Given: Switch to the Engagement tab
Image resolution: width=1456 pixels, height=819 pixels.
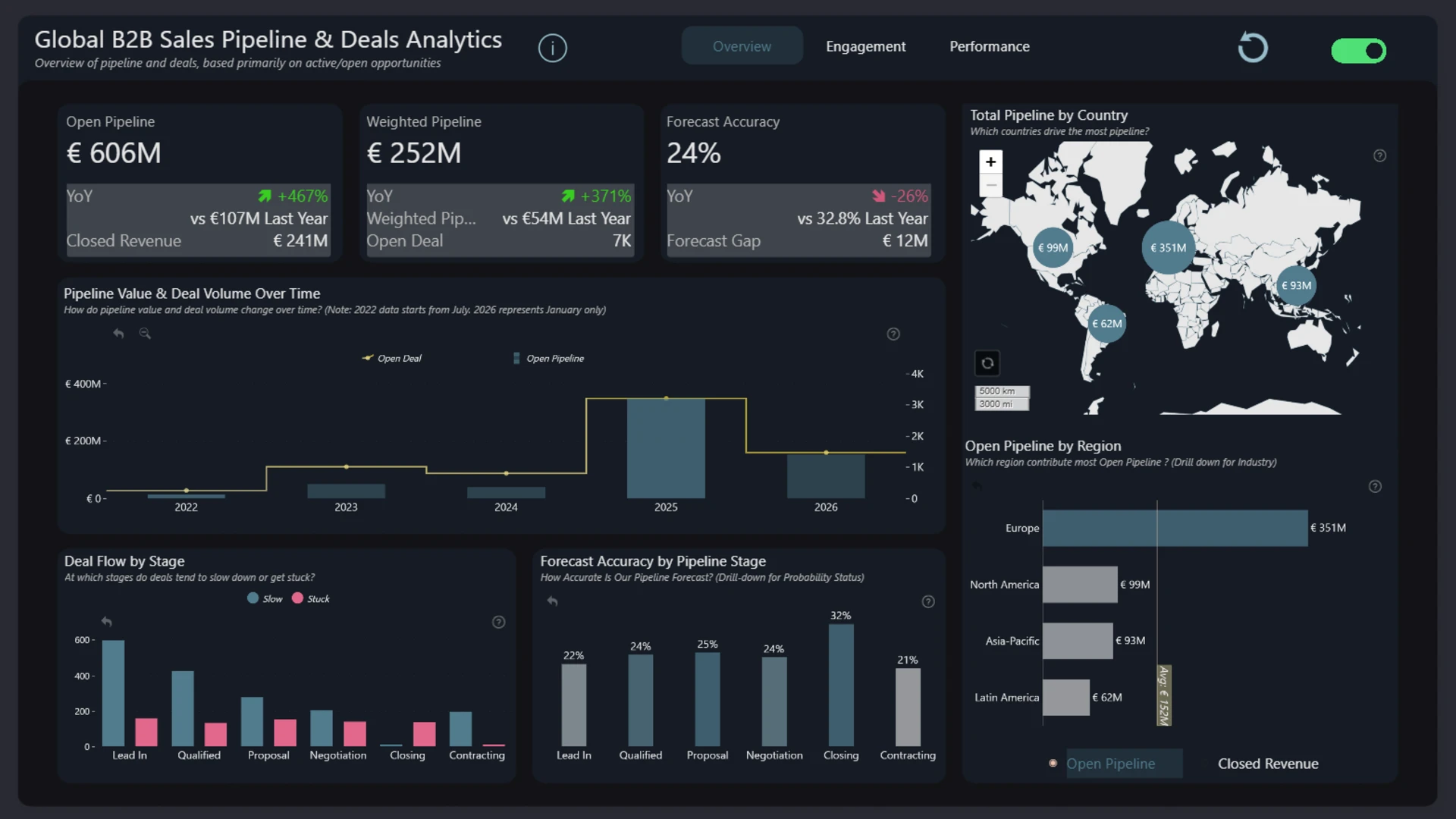Looking at the screenshot, I should click(865, 46).
